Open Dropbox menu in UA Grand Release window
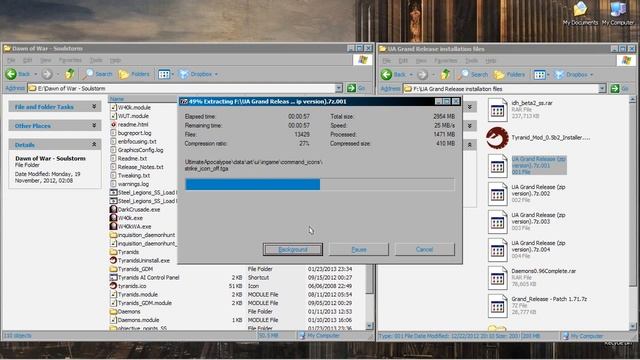This screenshot has height=360, width=640. [x=574, y=75]
